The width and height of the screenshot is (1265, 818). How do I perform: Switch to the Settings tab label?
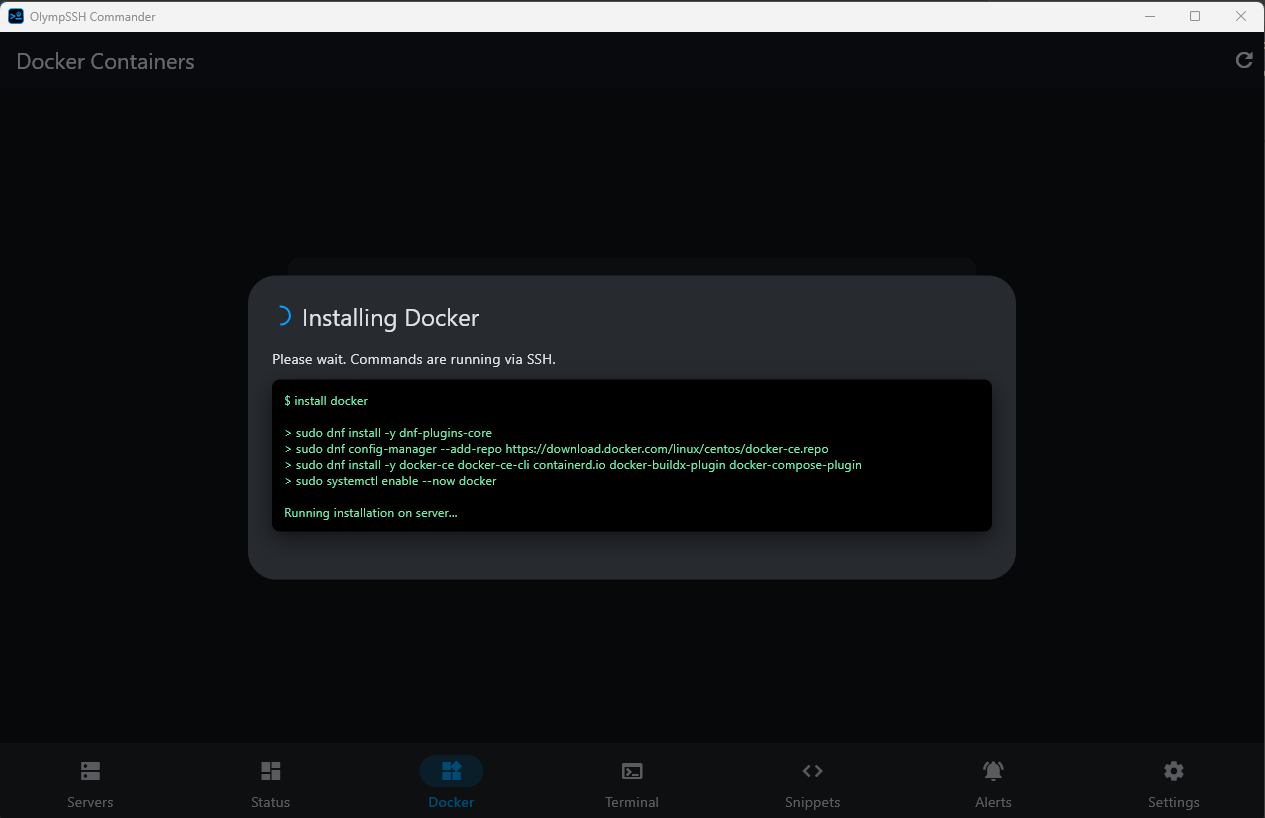point(1174,802)
